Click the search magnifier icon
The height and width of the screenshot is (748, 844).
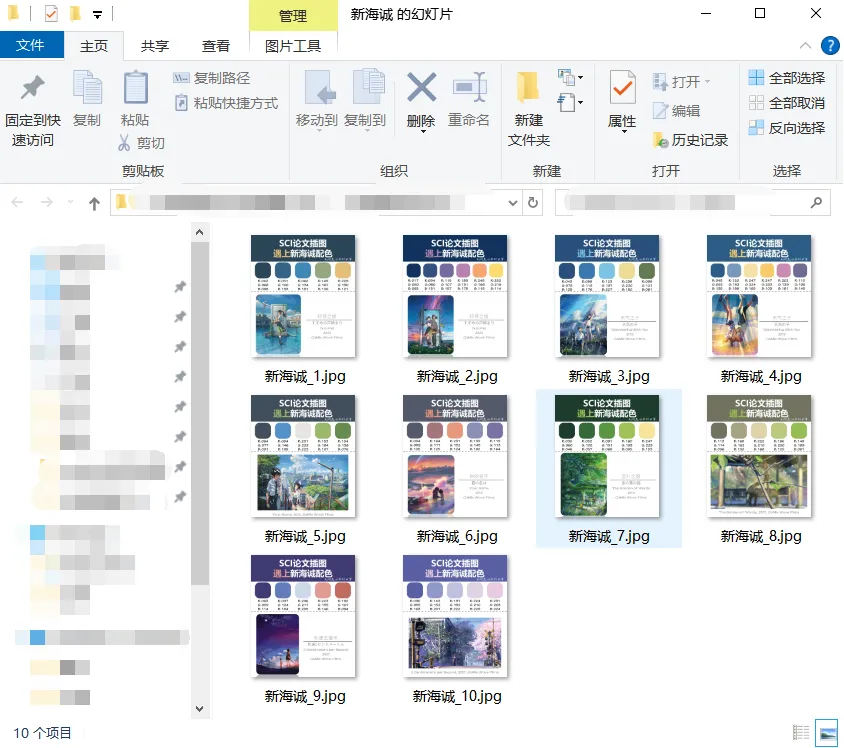pyautogui.click(x=817, y=203)
